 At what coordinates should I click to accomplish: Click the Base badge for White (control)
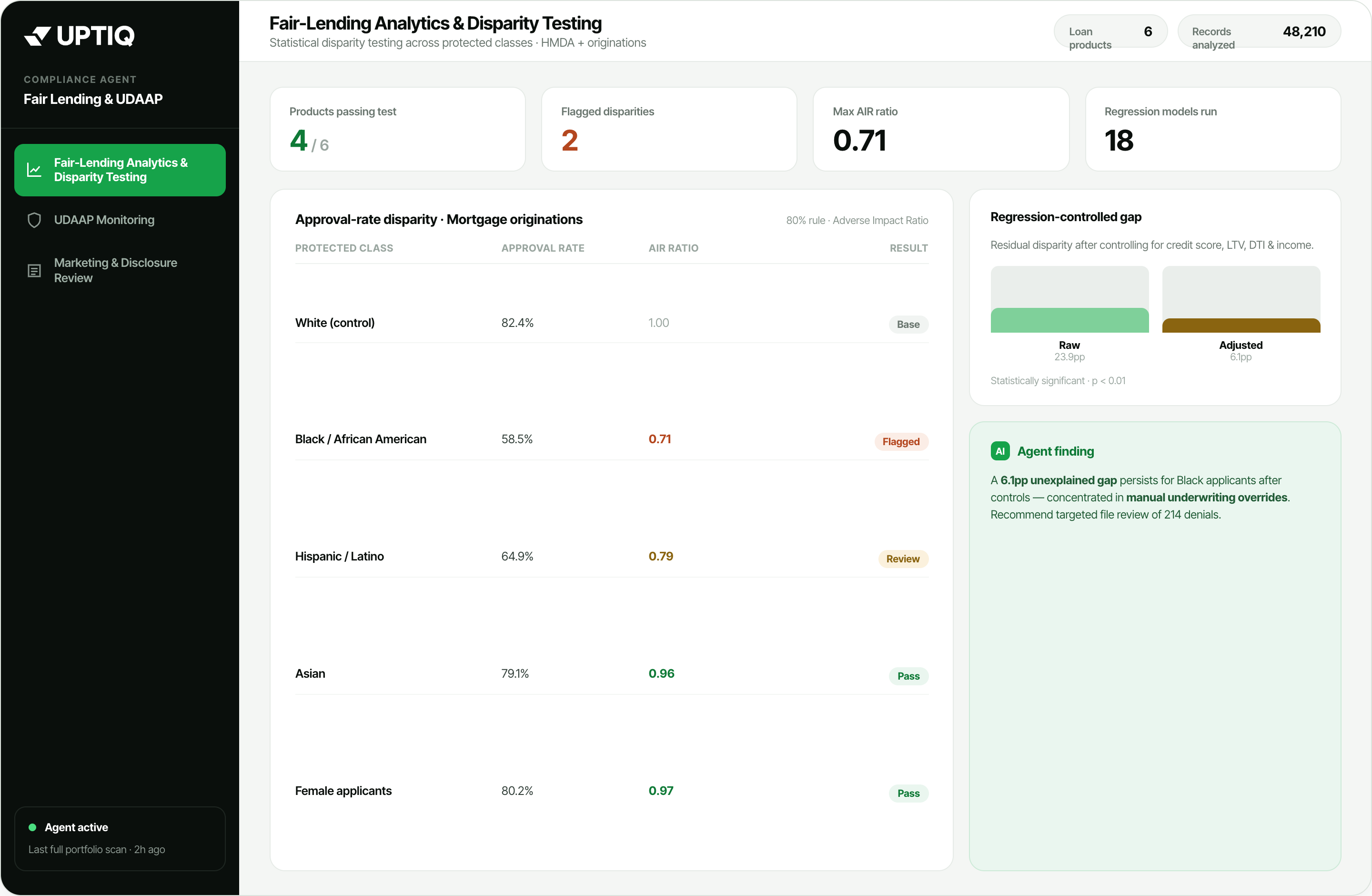point(908,325)
